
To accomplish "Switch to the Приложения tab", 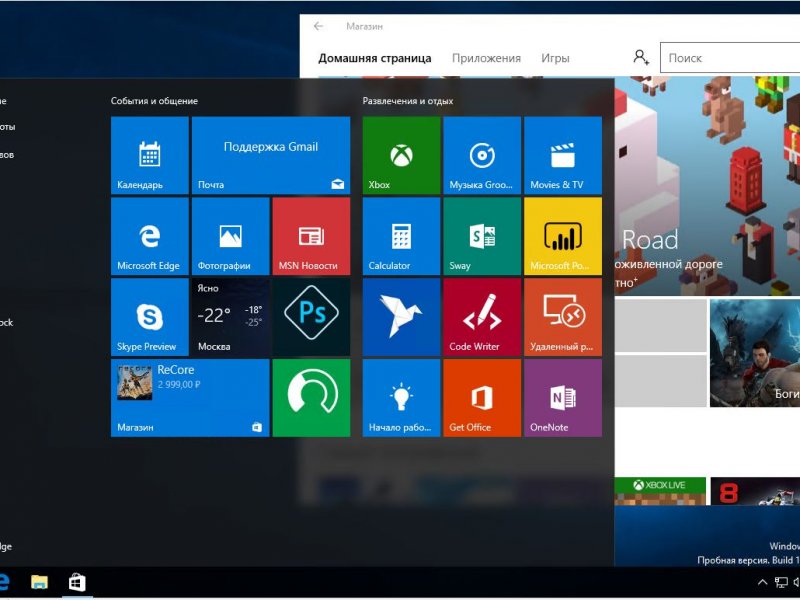I will point(486,58).
